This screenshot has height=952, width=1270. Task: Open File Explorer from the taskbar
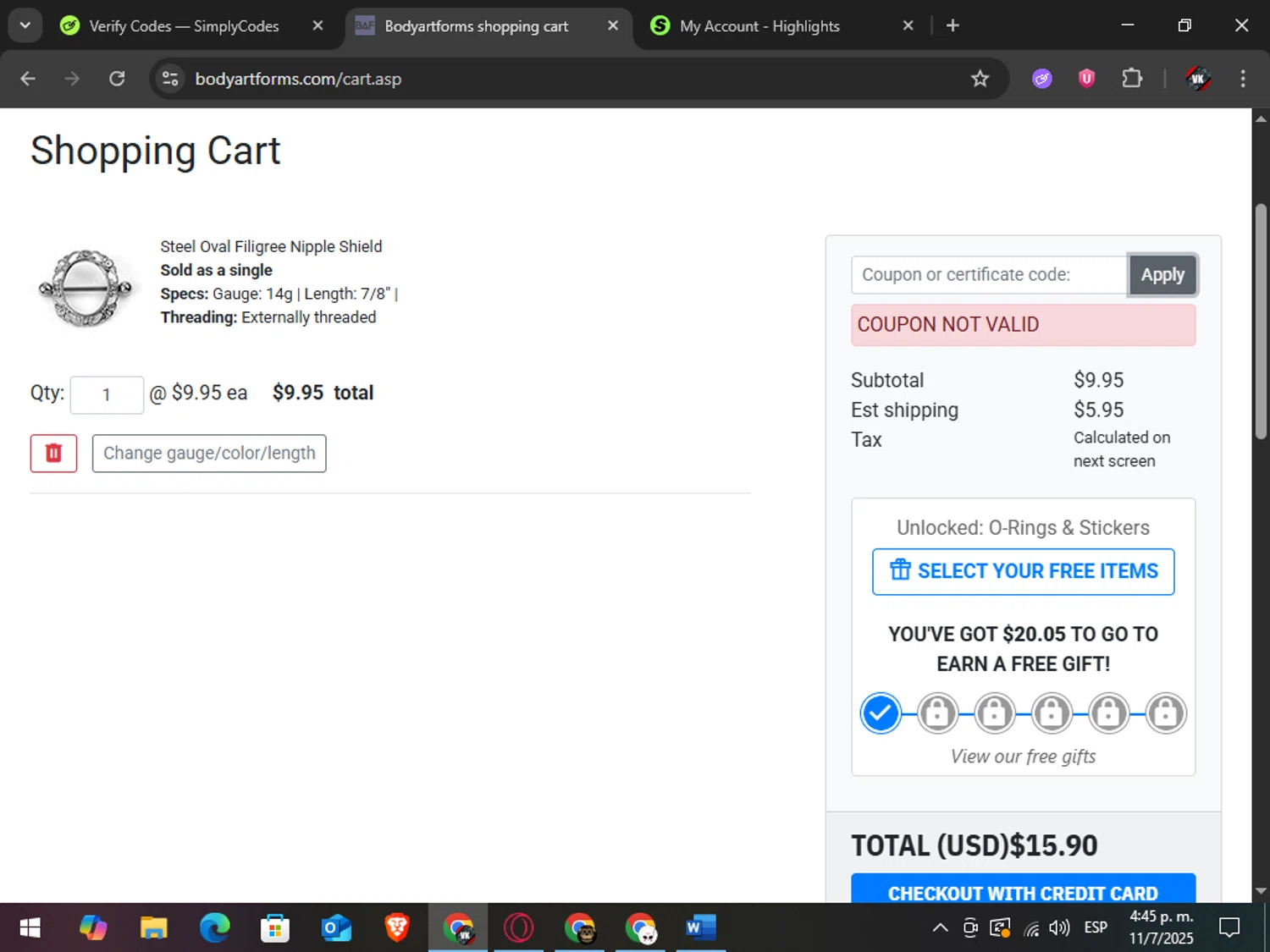click(154, 928)
